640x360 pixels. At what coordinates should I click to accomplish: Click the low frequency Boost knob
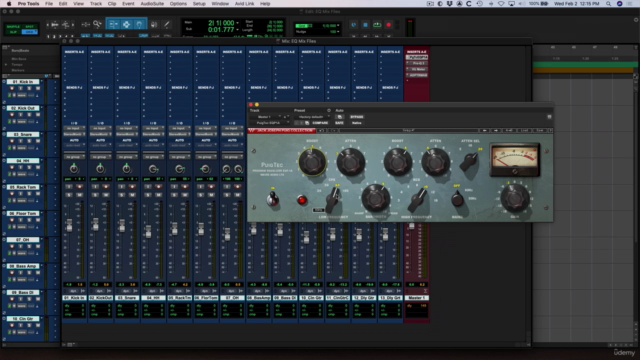pos(312,162)
